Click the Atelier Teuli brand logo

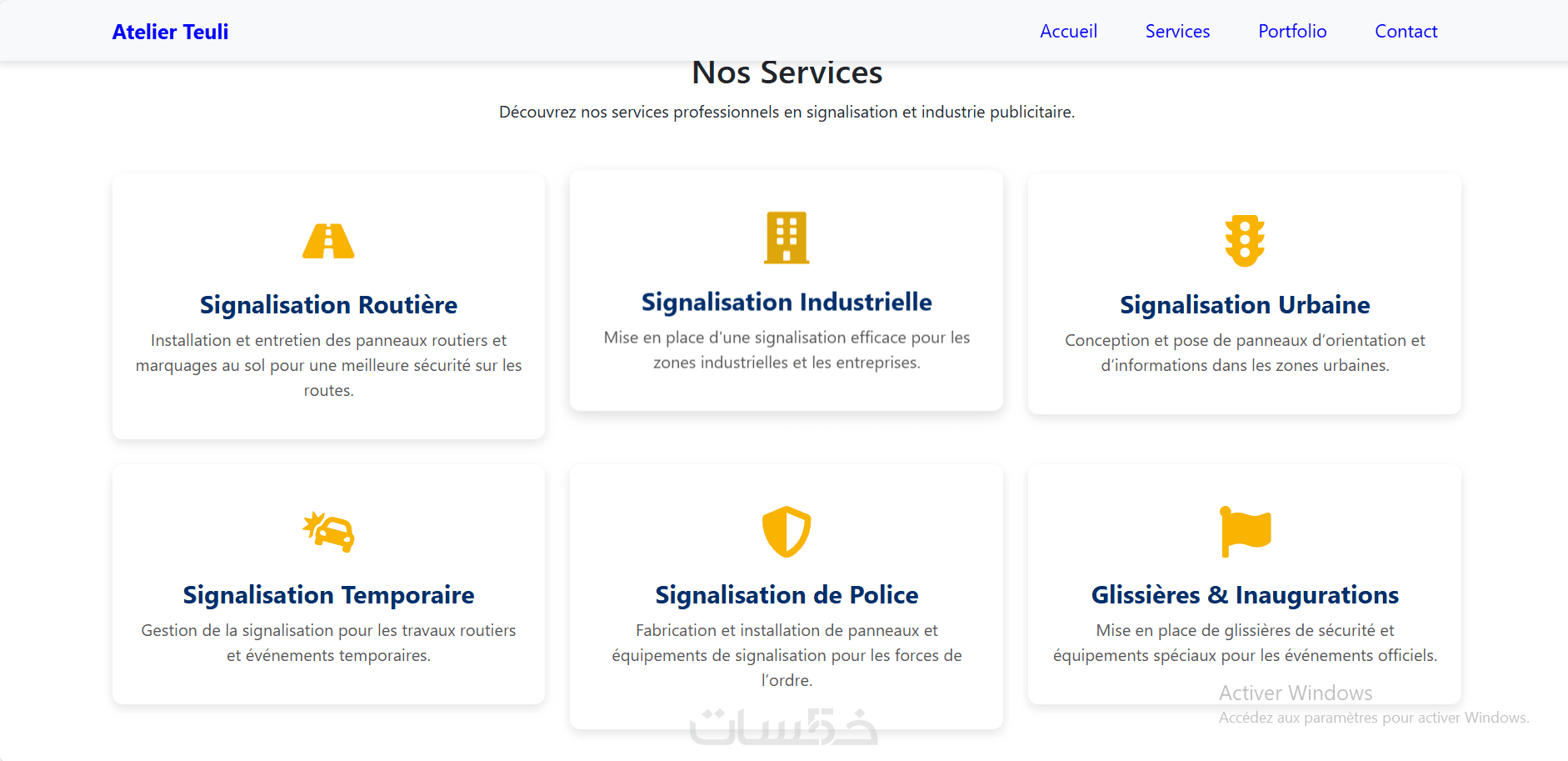(170, 32)
